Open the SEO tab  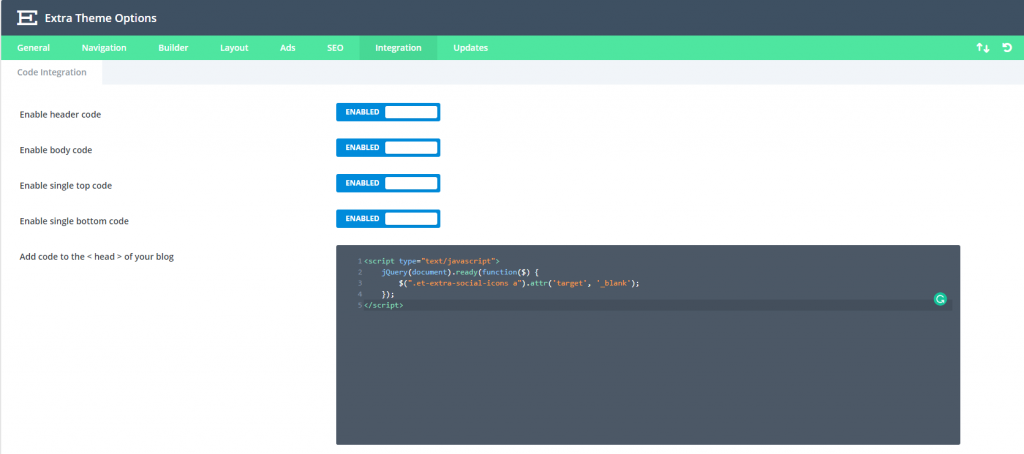(335, 48)
